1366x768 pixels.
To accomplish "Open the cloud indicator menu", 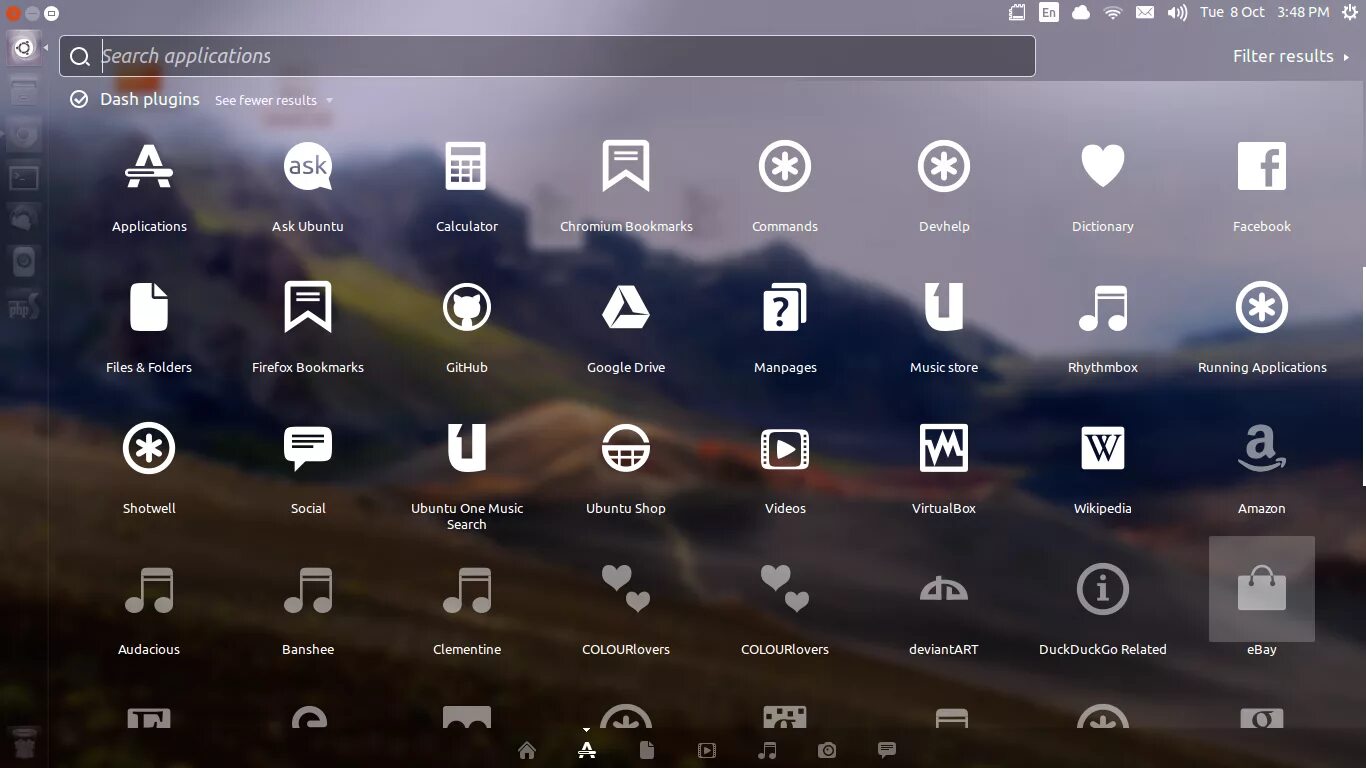I will [x=1081, y=12].
